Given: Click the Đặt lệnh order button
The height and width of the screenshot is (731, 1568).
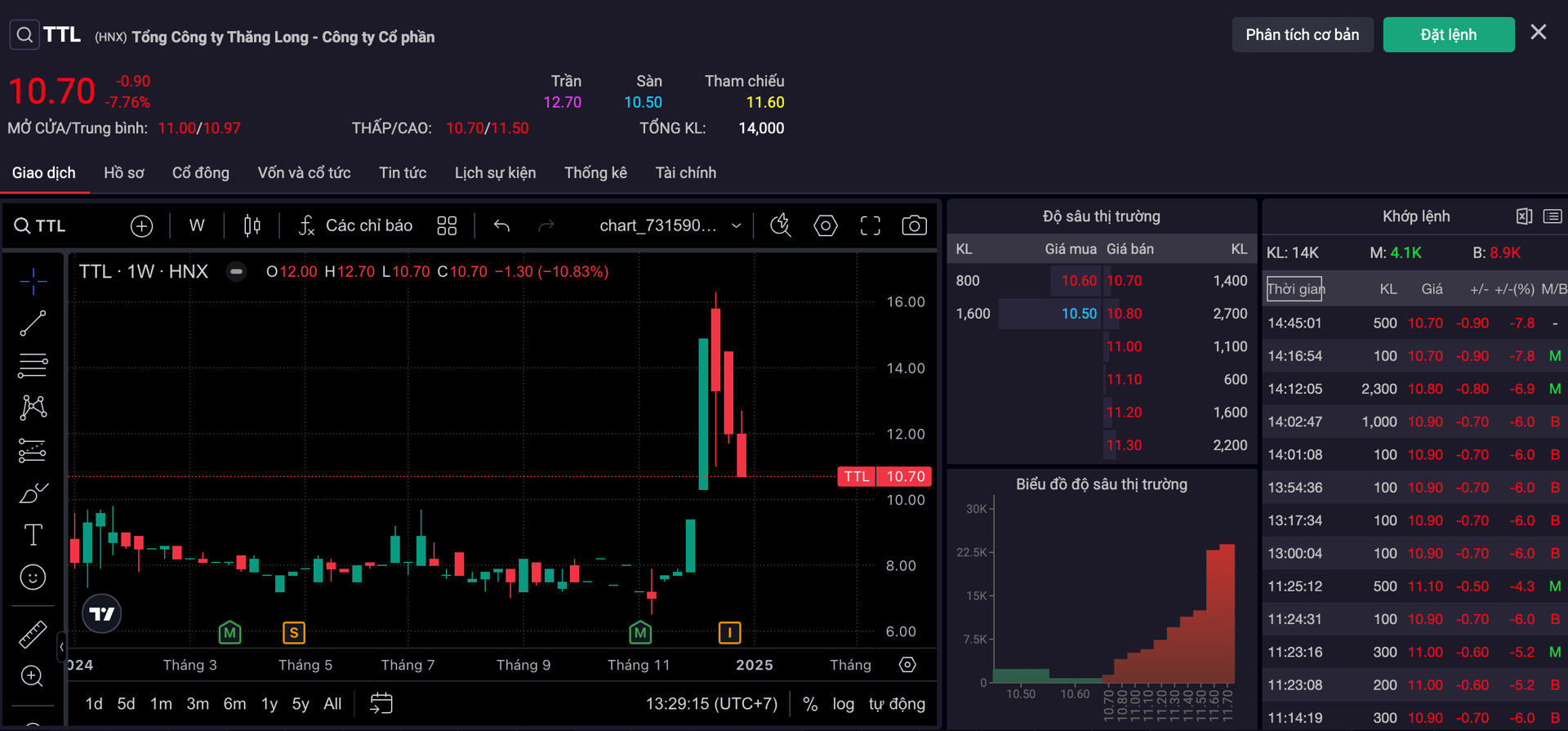Looking at the screenshot, I should (x=1448, y=35).
